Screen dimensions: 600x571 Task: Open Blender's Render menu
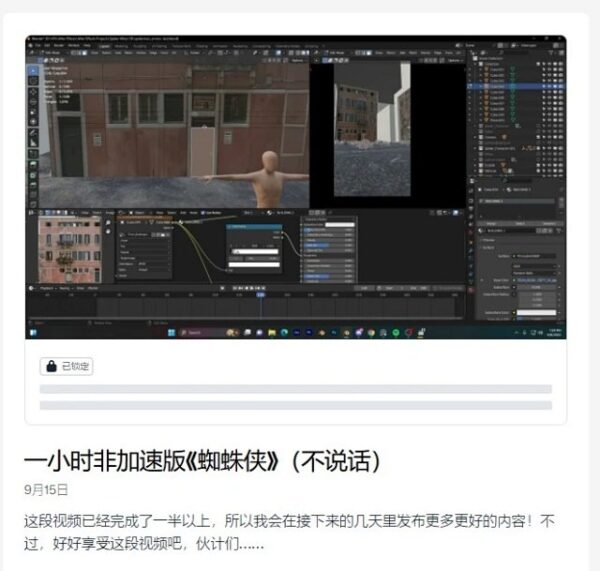[x=59, y=46]
